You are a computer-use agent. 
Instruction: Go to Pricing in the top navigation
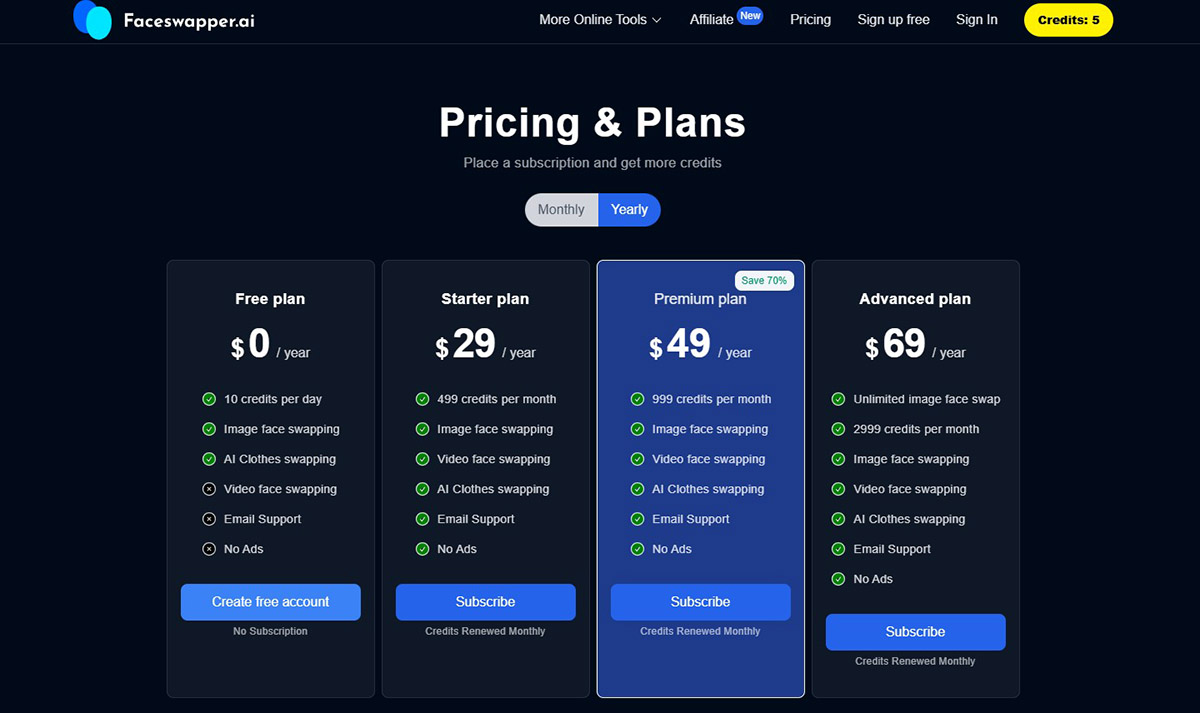pos(810,20)
